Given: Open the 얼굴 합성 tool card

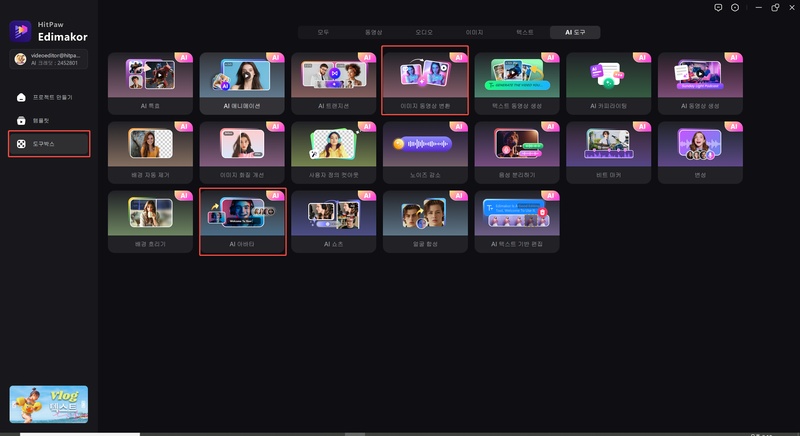Looking at the screenshot, I should (x=425, y=221).
